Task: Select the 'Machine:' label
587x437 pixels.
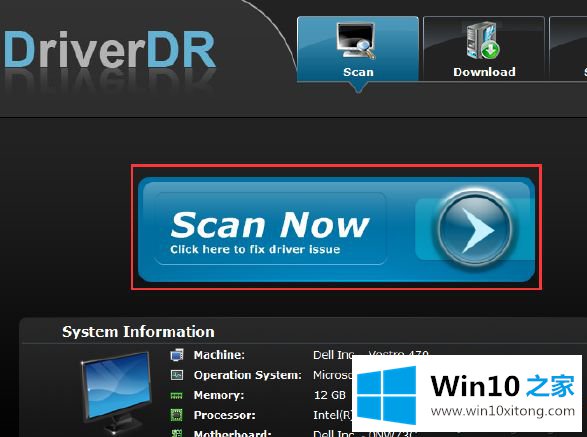Action: pyautogui.click(x=219, y=355)
